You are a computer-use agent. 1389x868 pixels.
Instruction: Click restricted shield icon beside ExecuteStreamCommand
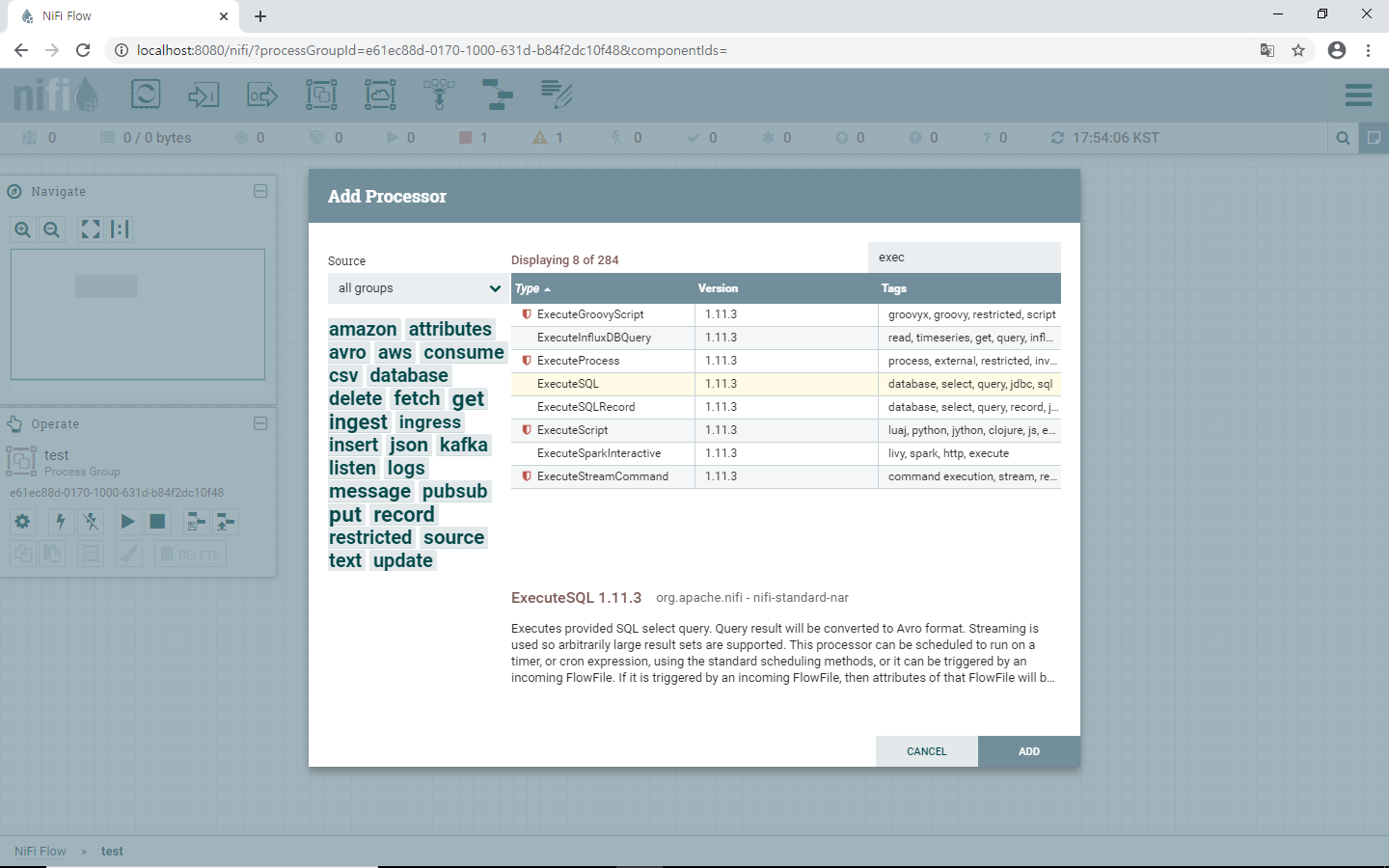point(527,476)
